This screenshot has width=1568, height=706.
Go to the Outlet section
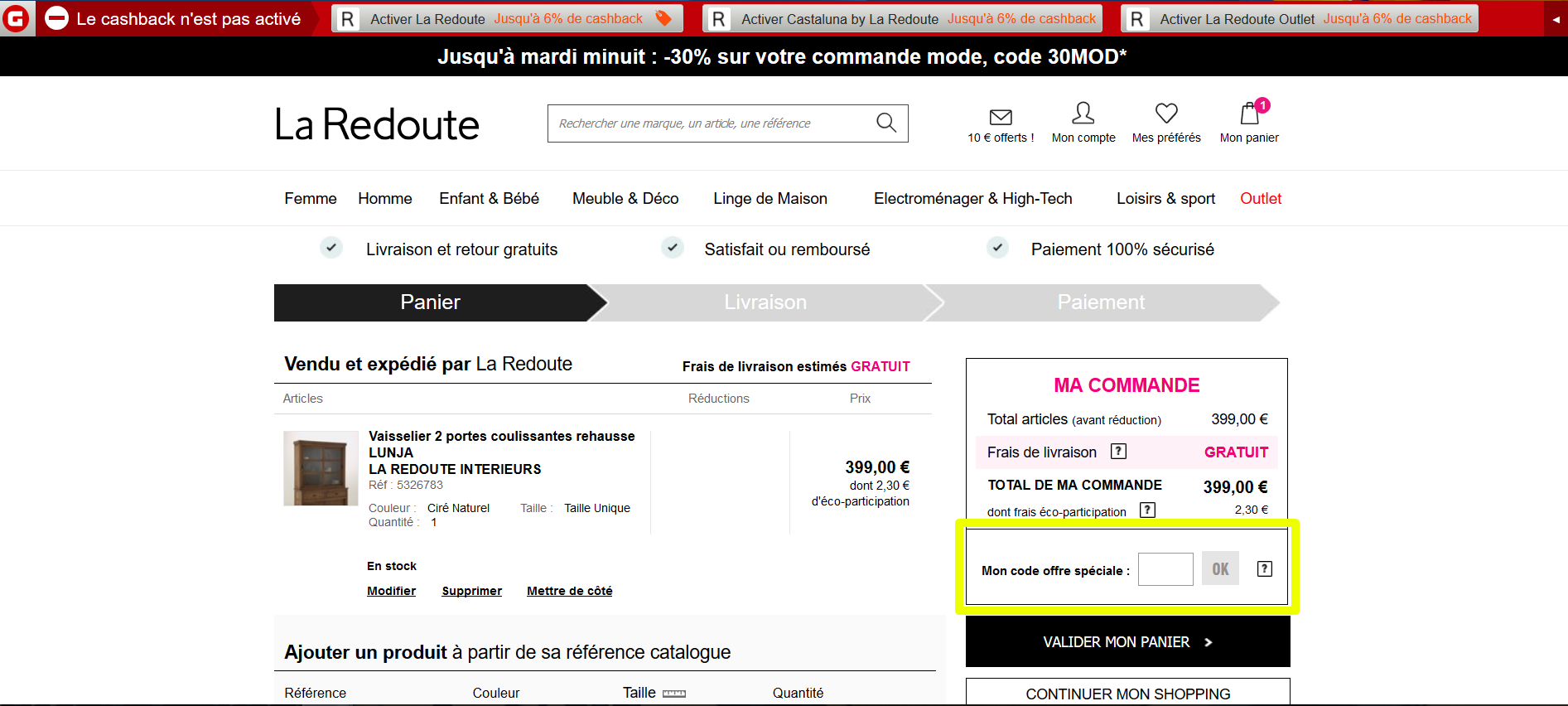click(1260, 199)
